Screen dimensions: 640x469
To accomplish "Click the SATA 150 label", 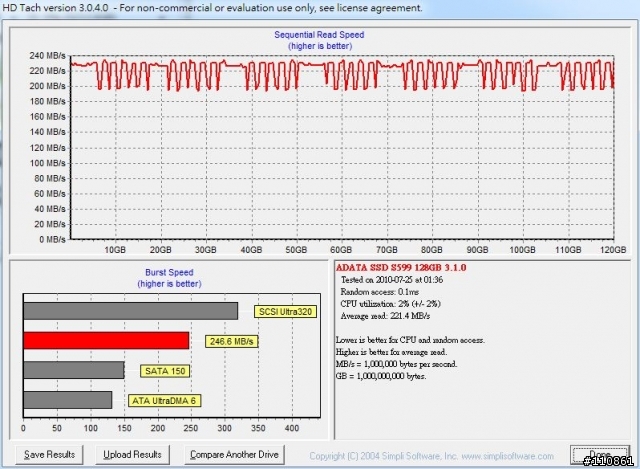I will point(165,371).
